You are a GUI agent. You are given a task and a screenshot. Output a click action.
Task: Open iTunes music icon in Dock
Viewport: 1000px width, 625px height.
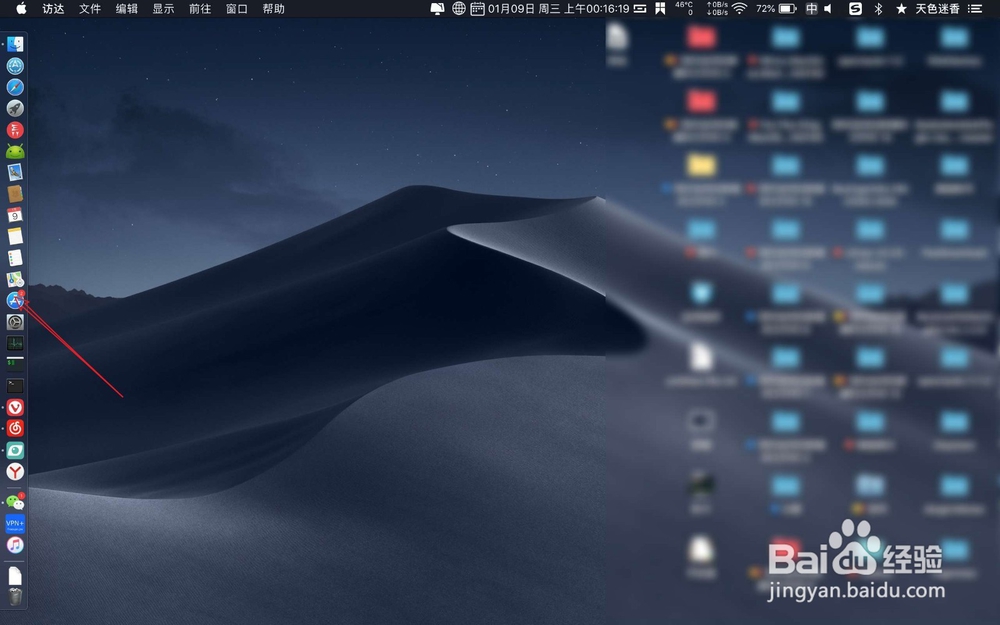tap(15, 545)
